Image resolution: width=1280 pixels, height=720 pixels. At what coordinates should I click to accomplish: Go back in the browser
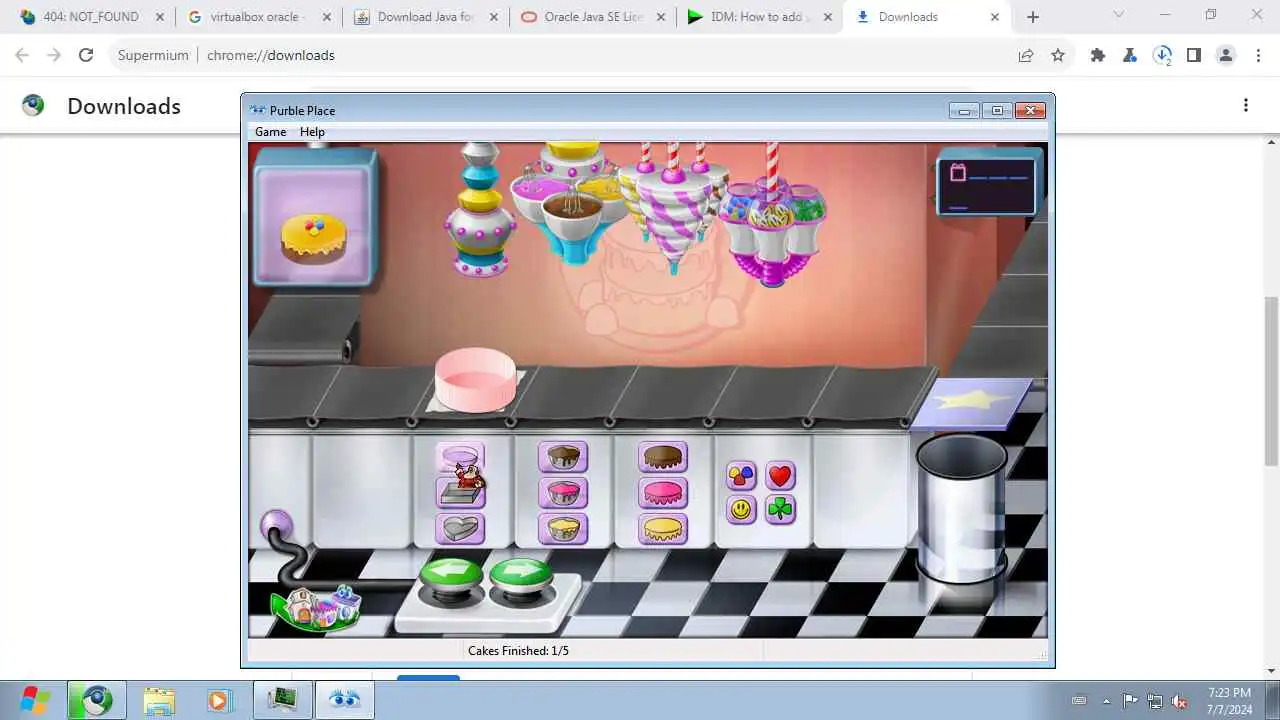[22, 55]
